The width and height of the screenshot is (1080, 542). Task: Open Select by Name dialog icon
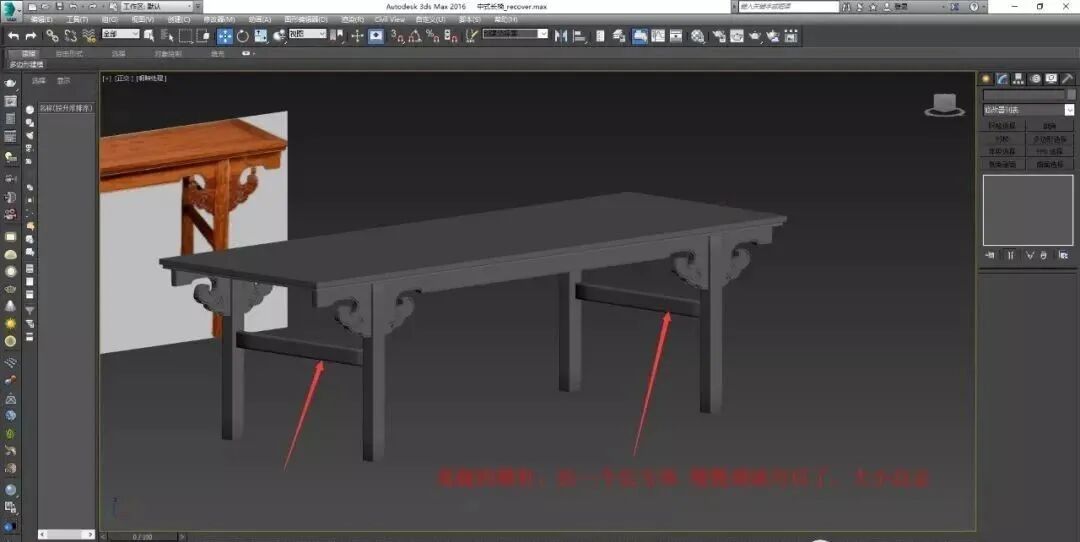point(167,36)
